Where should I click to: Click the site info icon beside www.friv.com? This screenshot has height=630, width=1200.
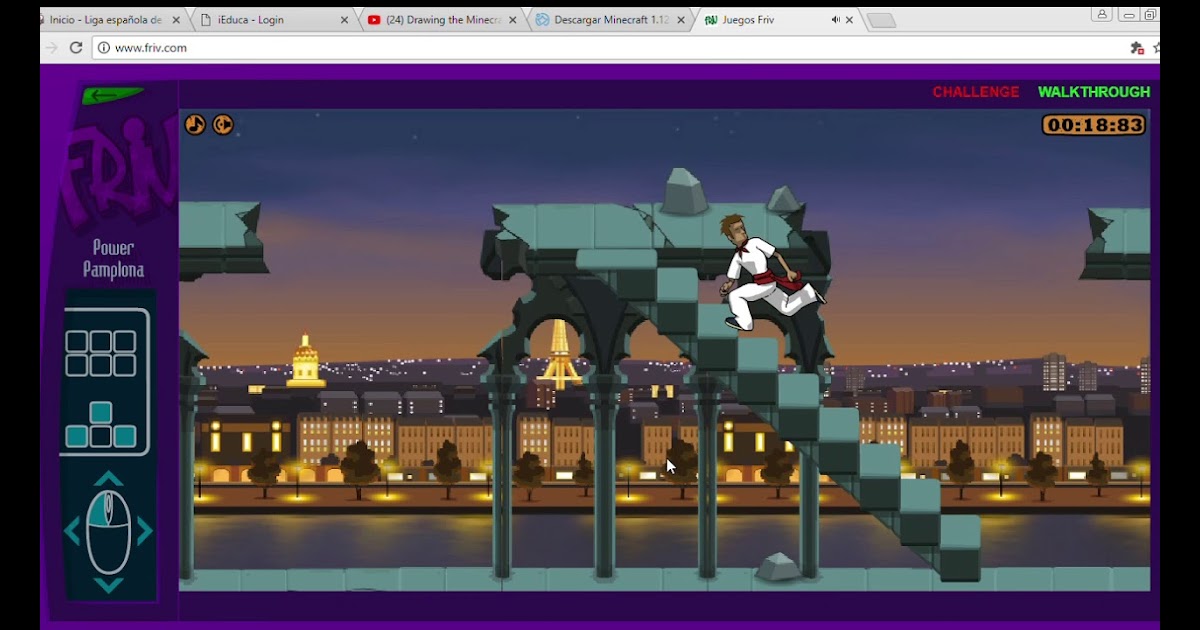tap(104, 47)
